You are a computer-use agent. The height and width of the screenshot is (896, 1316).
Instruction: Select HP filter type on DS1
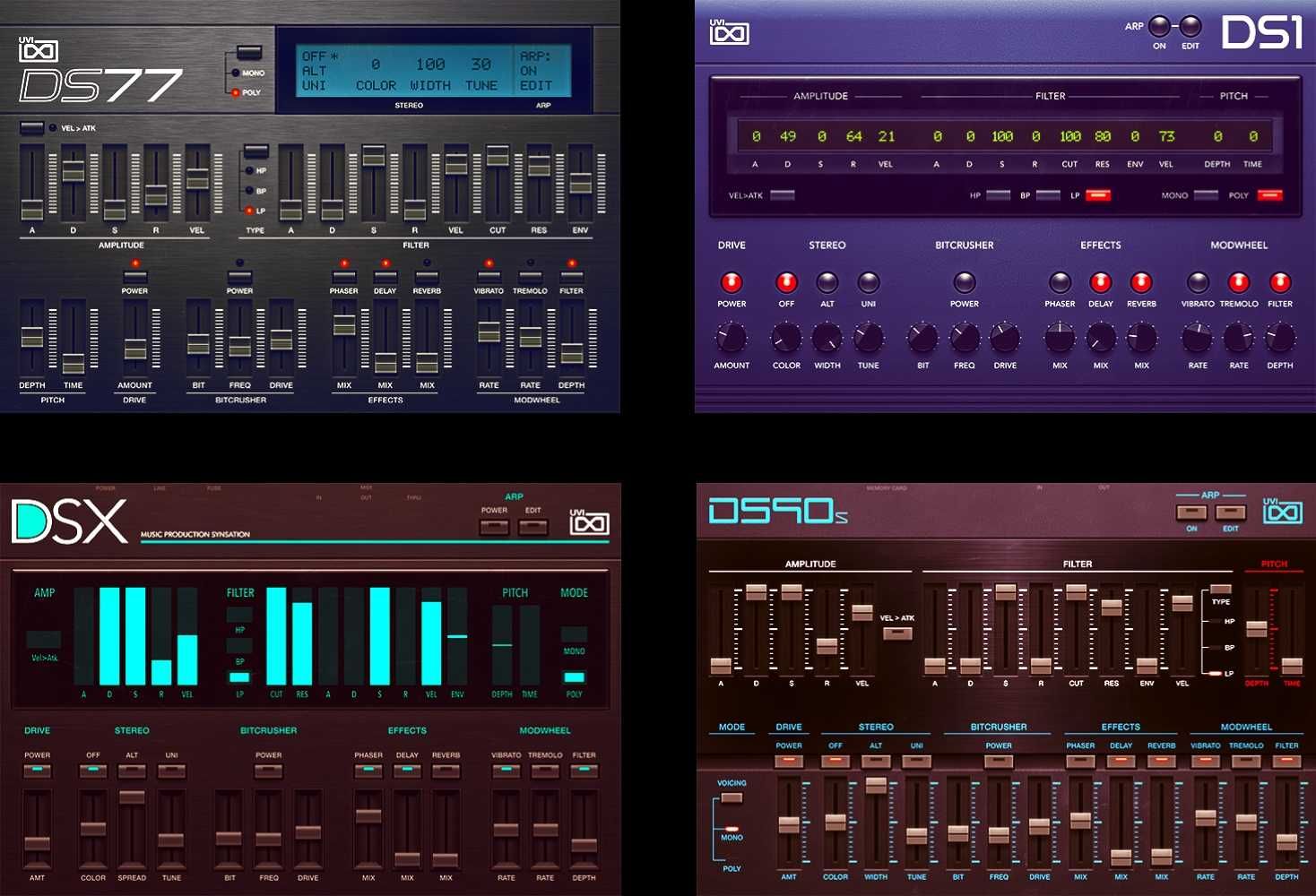[x=998, y=195]
